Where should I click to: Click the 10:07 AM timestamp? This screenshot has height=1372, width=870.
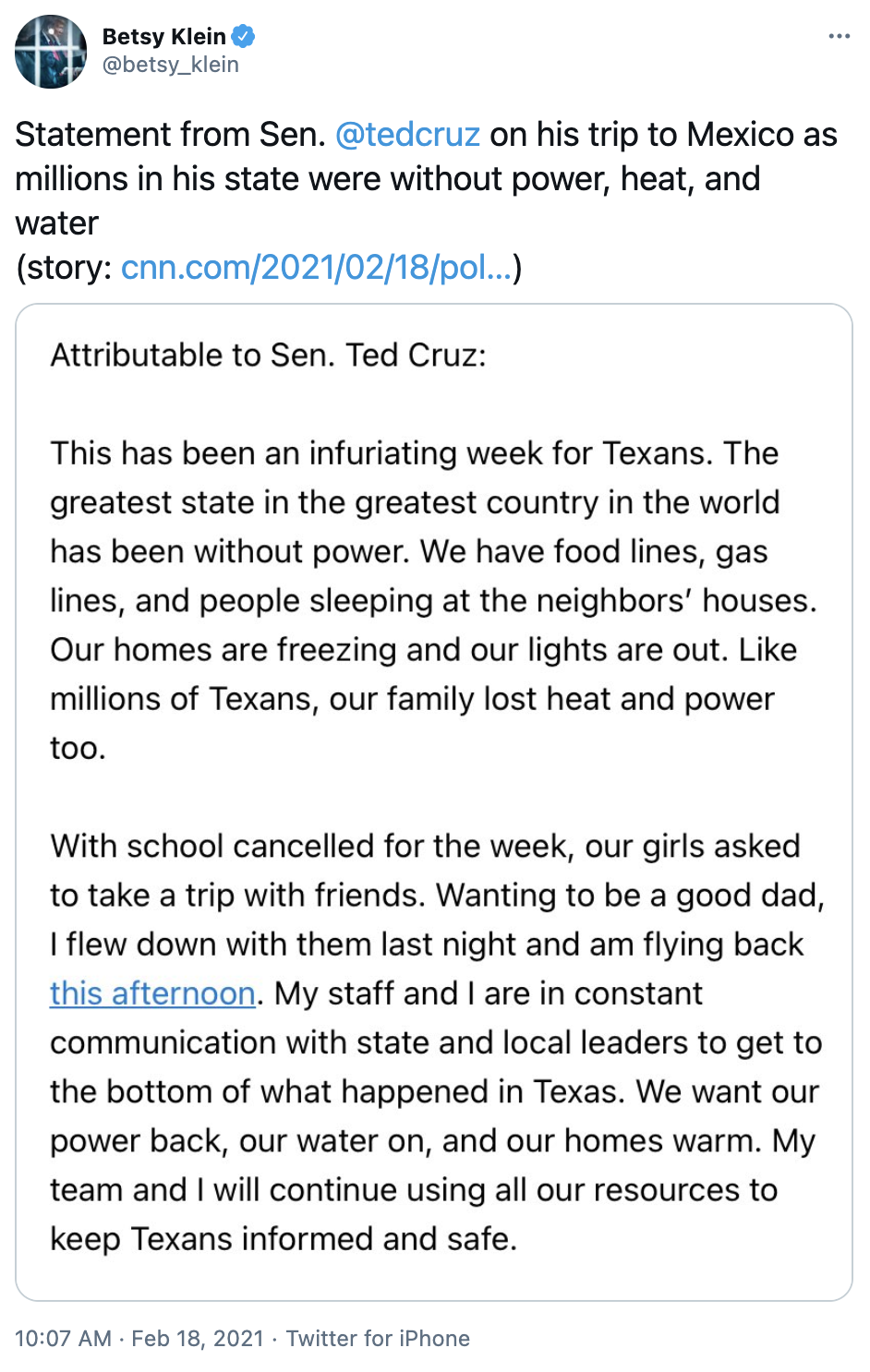63,1339
